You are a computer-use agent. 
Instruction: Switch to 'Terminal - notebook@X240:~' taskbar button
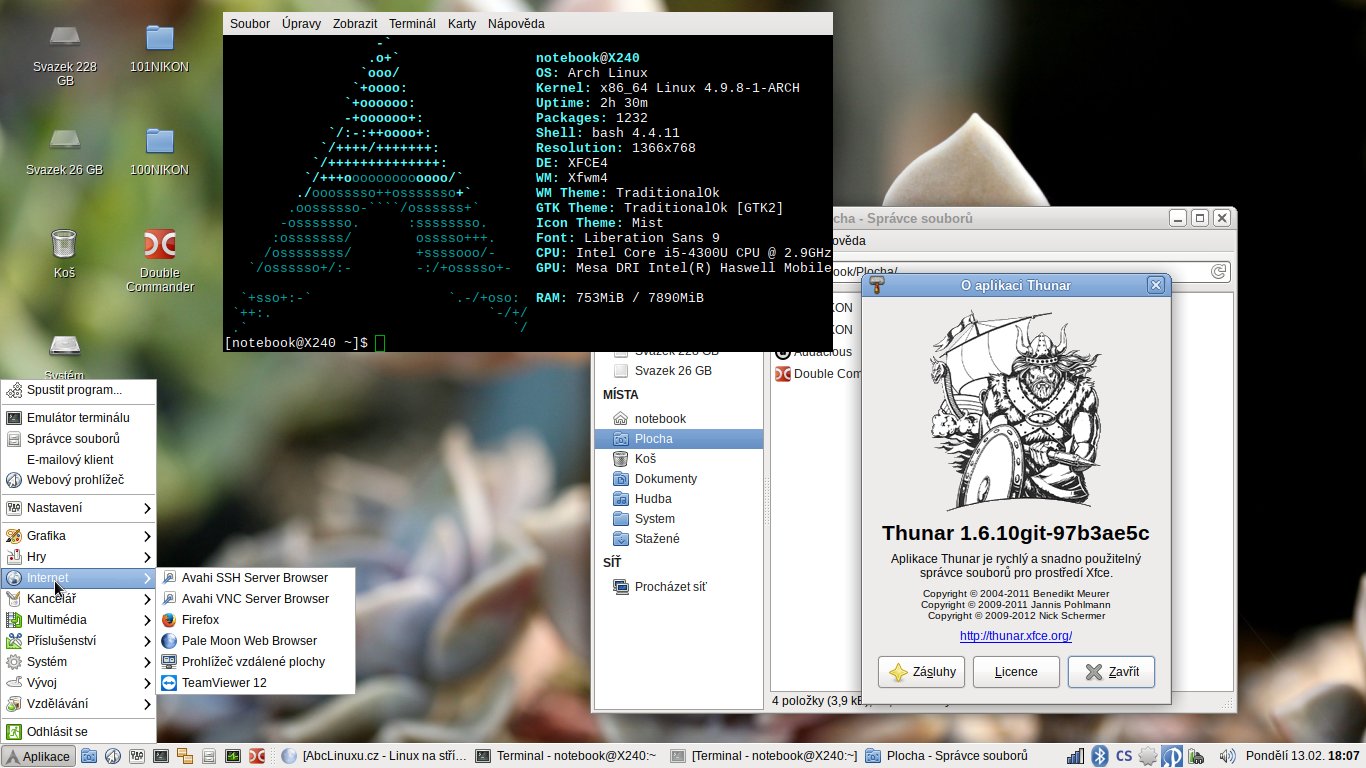pos(566,756)
